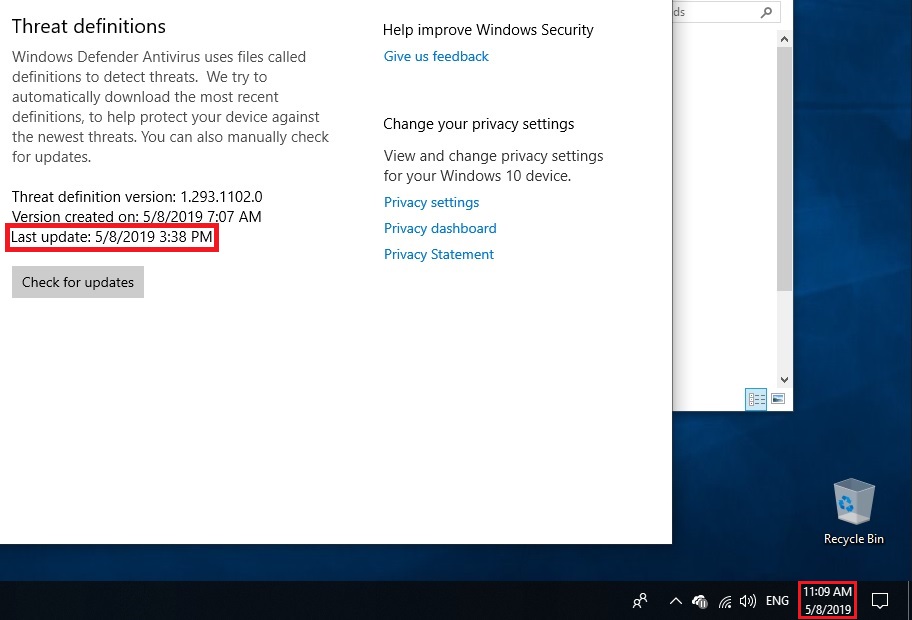
Task: Click the Last update 5/8/2019 3:38 PM text
Action: point(112,237)
